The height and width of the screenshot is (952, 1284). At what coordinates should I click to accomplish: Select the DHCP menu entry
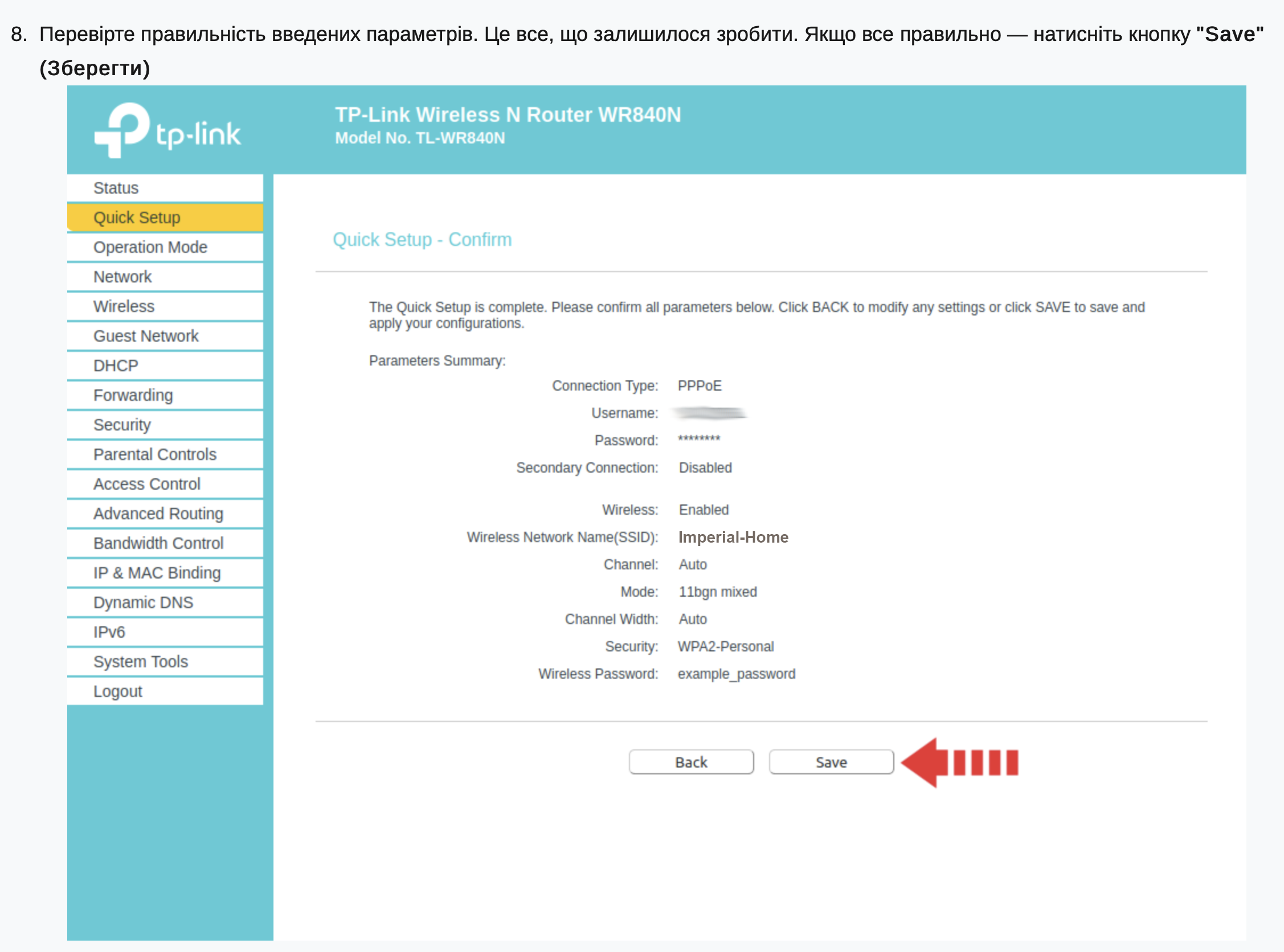(x=115, y=366)
